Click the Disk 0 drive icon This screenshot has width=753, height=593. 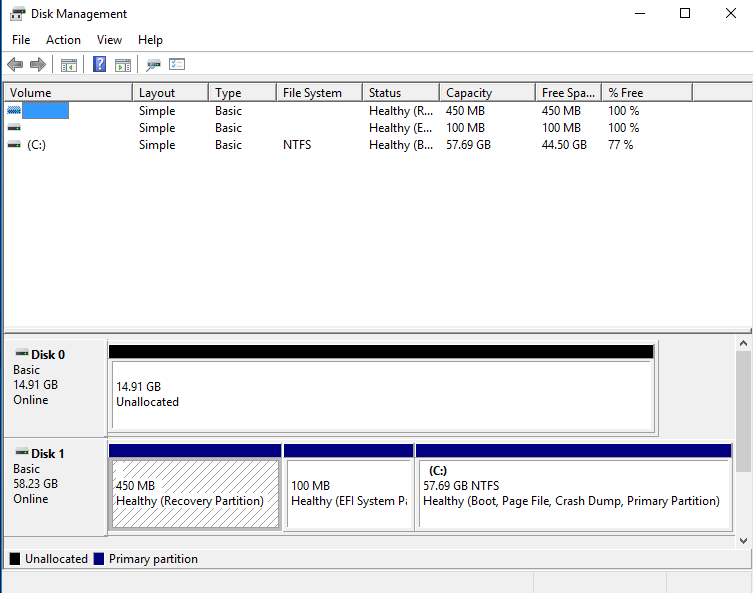22,353
